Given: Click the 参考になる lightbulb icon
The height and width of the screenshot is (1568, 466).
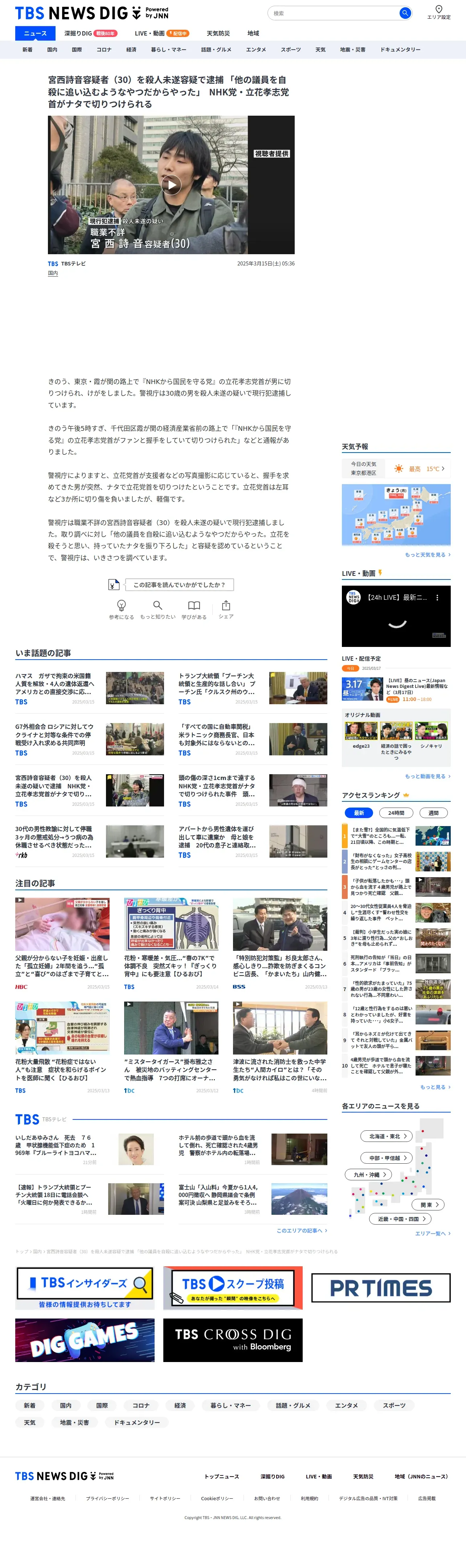Looking at the screenshot, I should (121, 605).
